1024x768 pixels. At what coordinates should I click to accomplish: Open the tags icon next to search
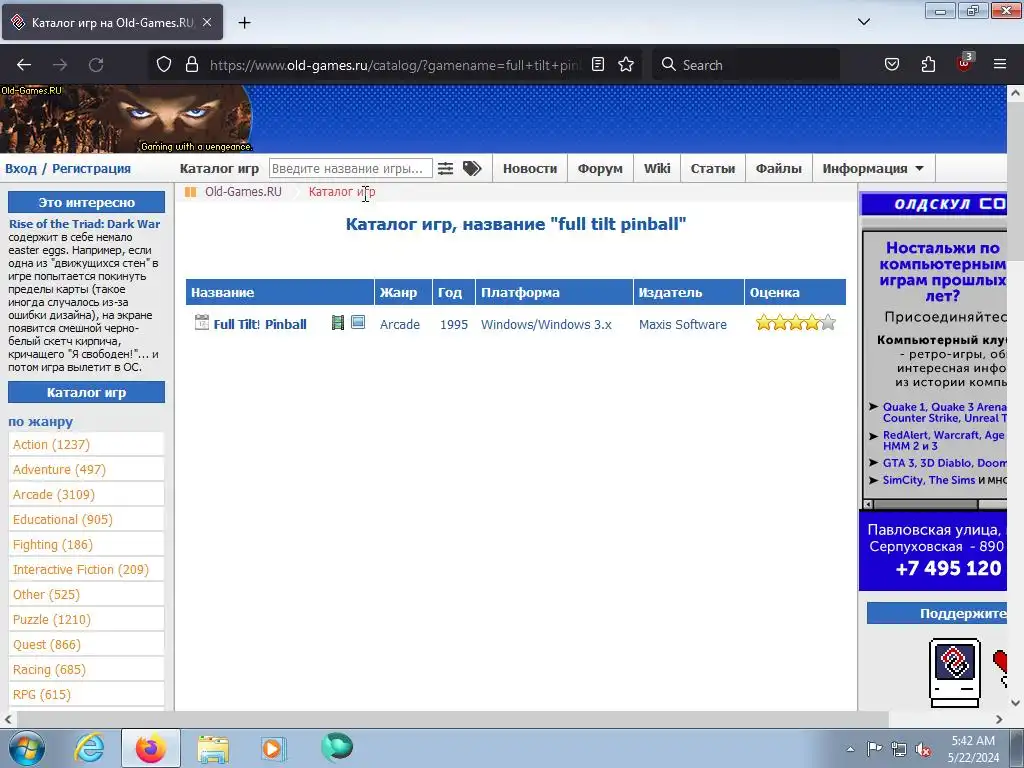click(x=472, y=168)
